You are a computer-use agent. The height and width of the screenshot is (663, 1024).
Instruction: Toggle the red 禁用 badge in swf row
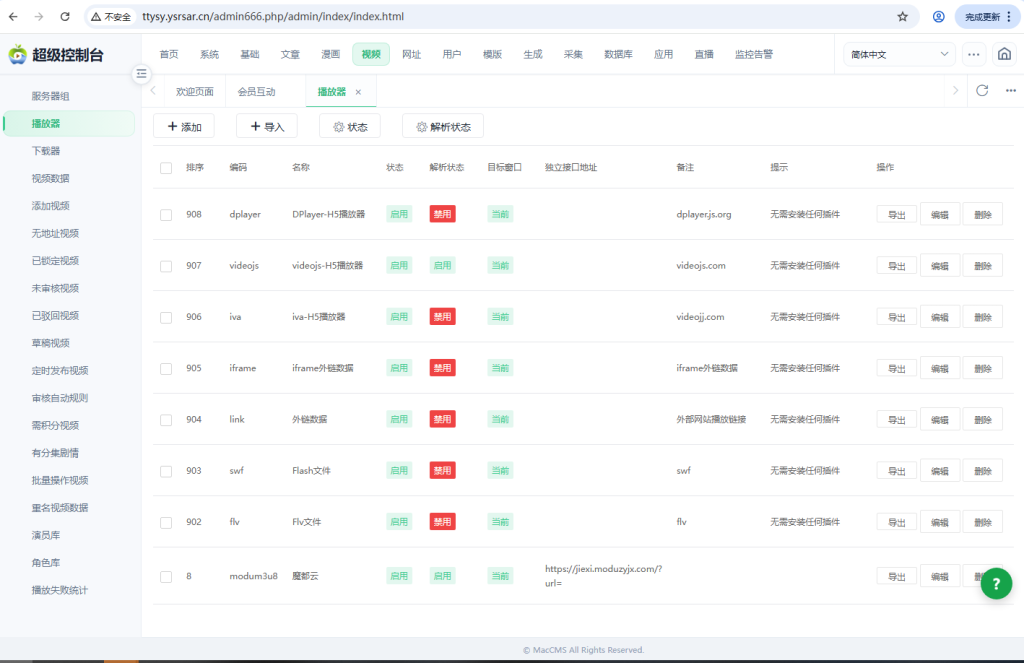[x=442, y=470]
